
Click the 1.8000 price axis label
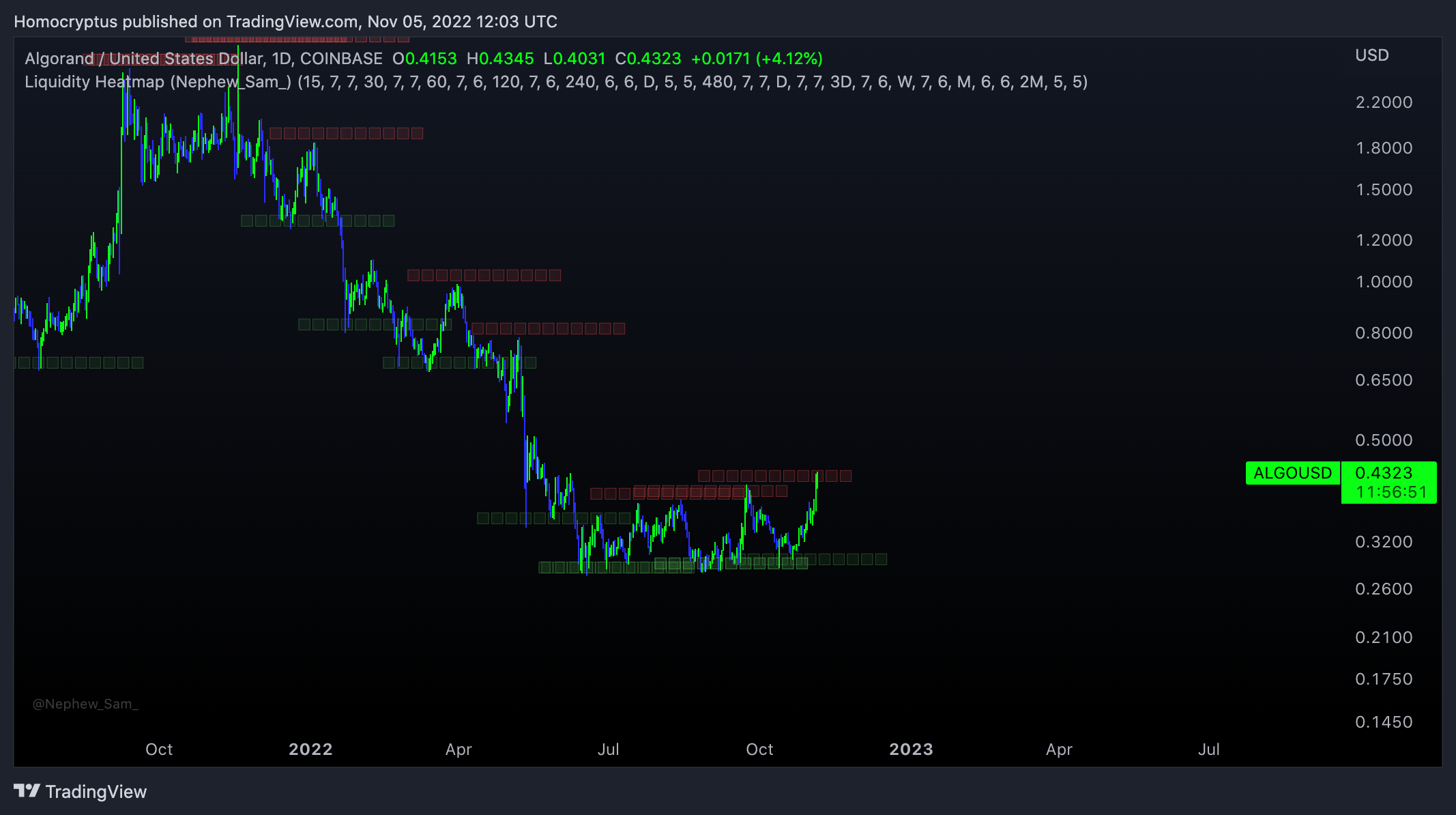[1384, 148]
